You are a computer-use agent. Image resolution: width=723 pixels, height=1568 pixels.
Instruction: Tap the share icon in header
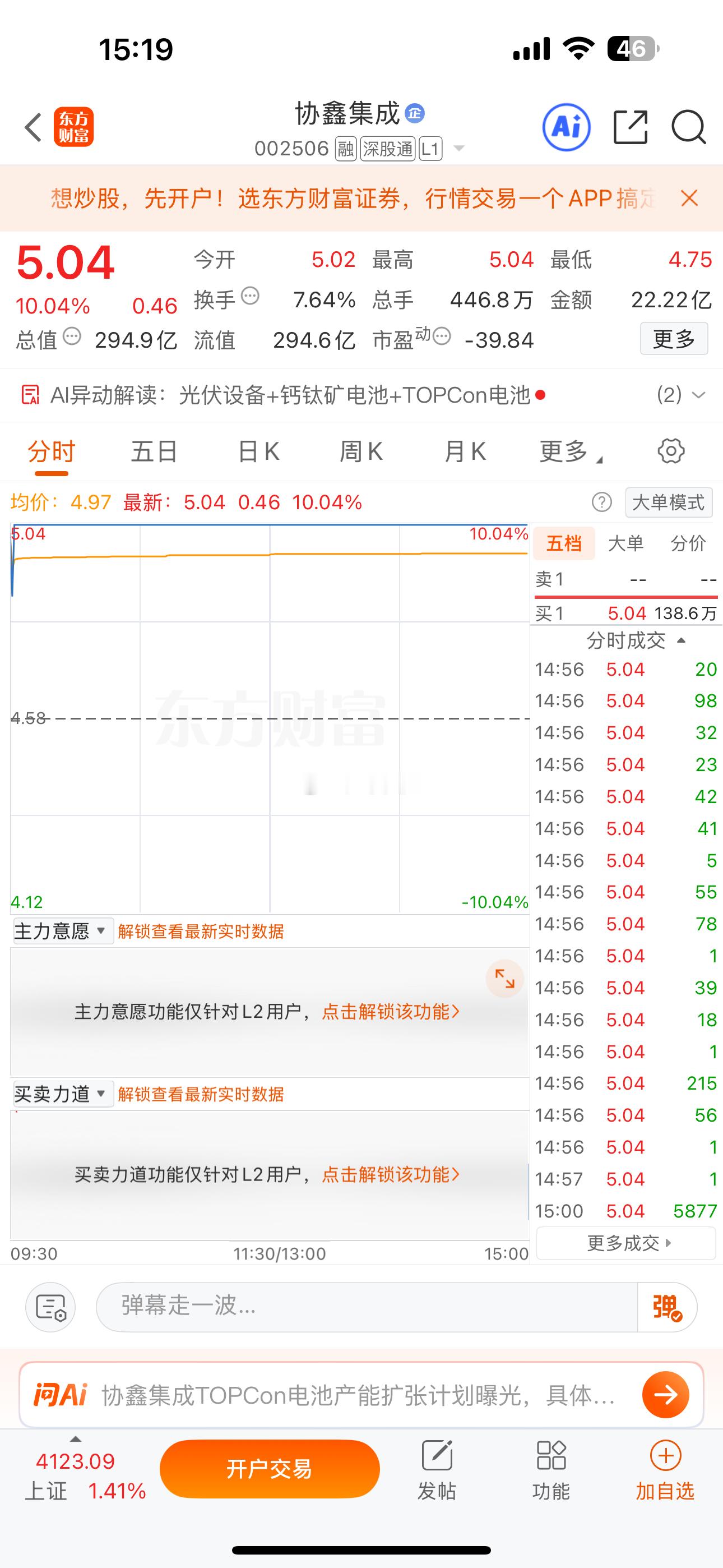click(630, 127)
